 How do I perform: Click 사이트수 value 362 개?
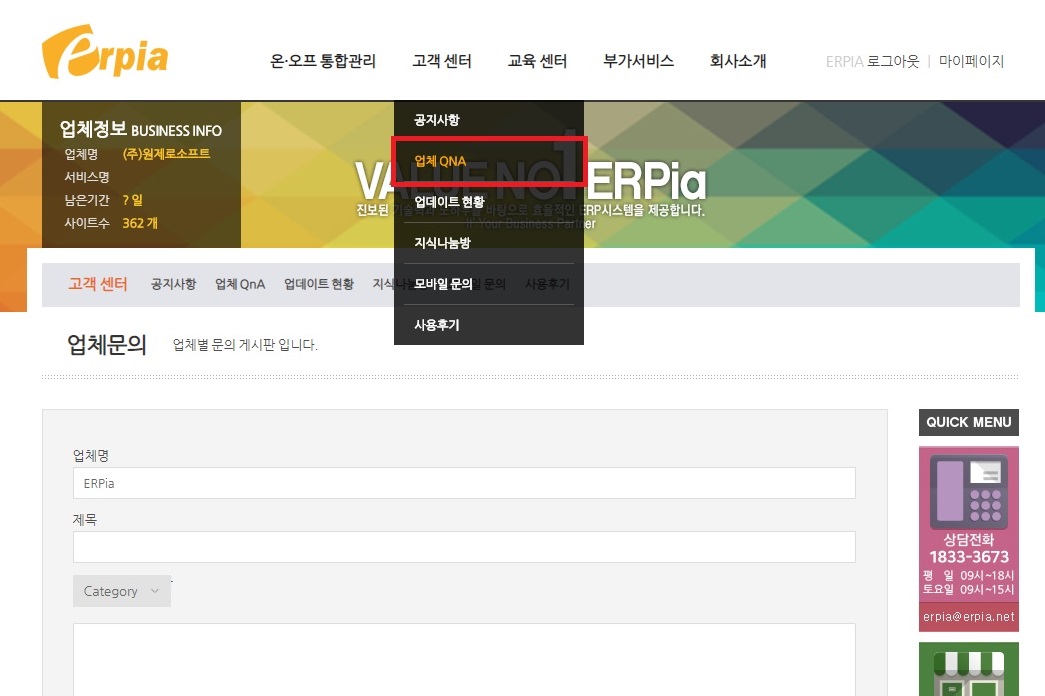tap(140, 223)
